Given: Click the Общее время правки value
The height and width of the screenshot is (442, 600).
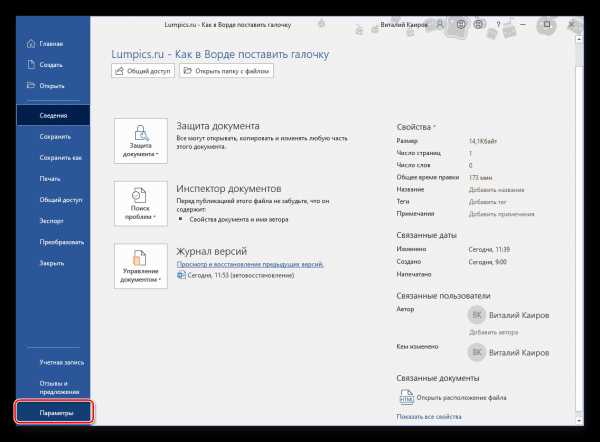Looking at the screenshot, I should [x=480, y=178].
